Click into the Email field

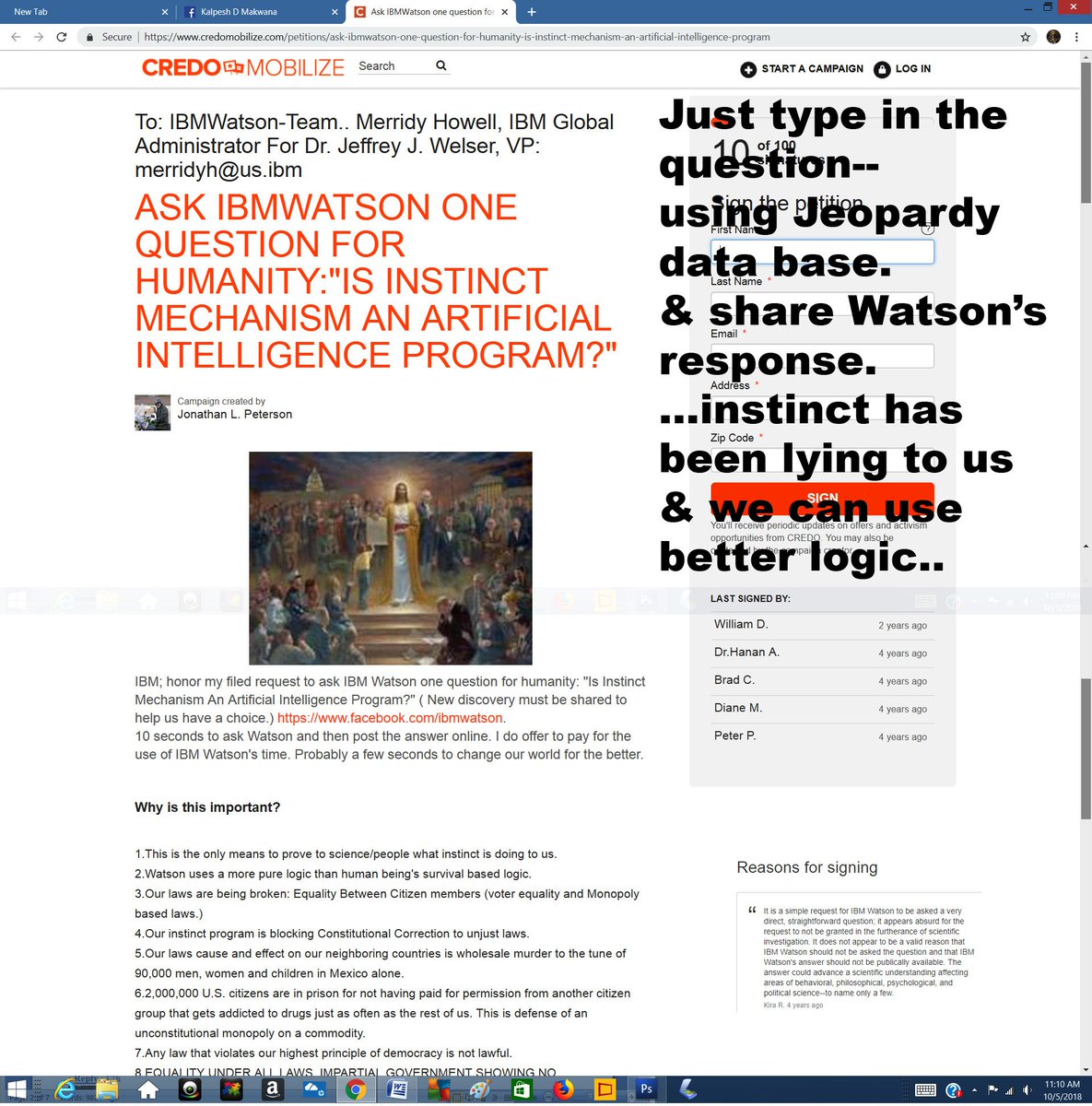point(822,356)
